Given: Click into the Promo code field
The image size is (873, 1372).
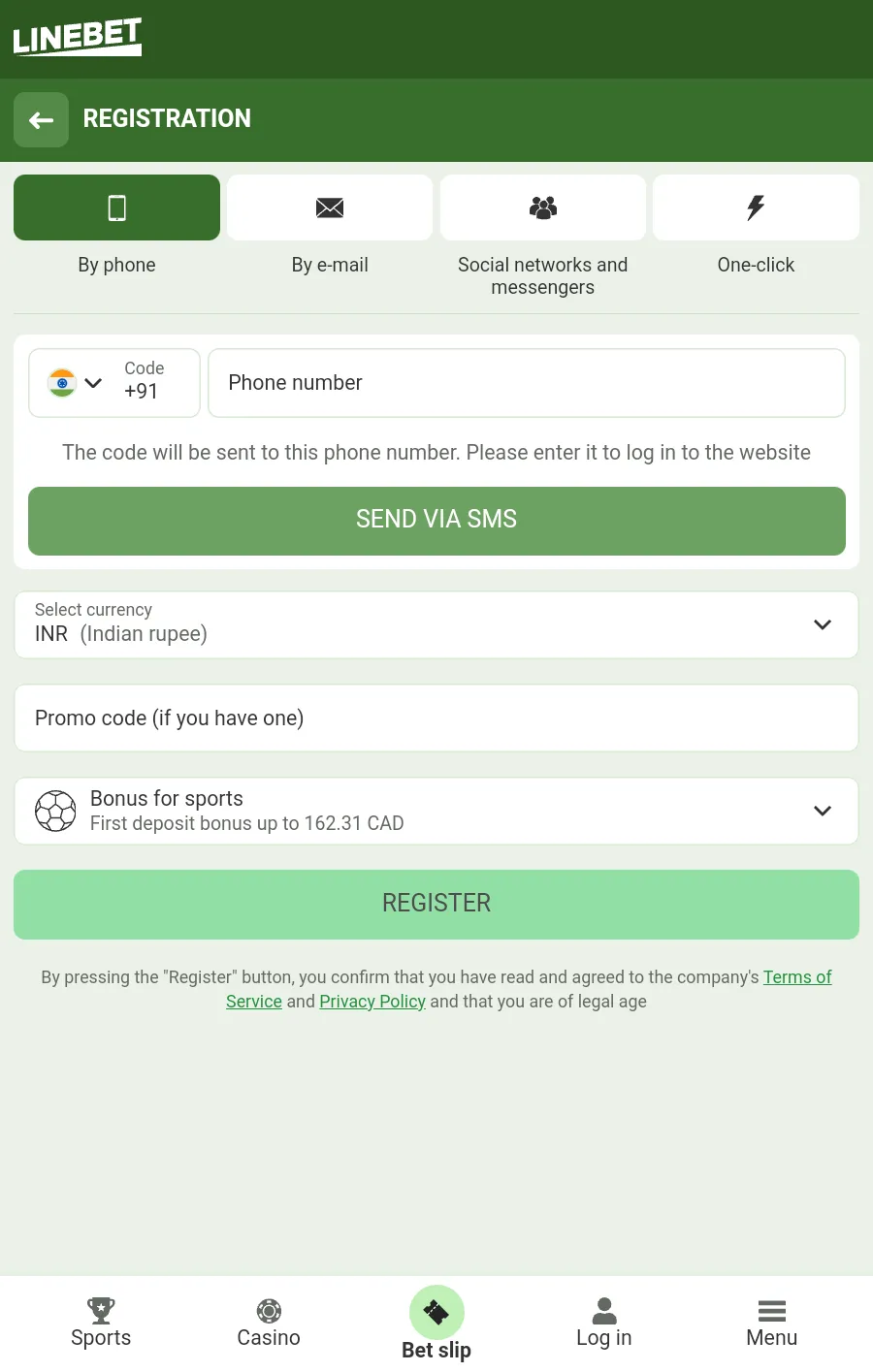Looking at the screenshot, I should 436,718.
